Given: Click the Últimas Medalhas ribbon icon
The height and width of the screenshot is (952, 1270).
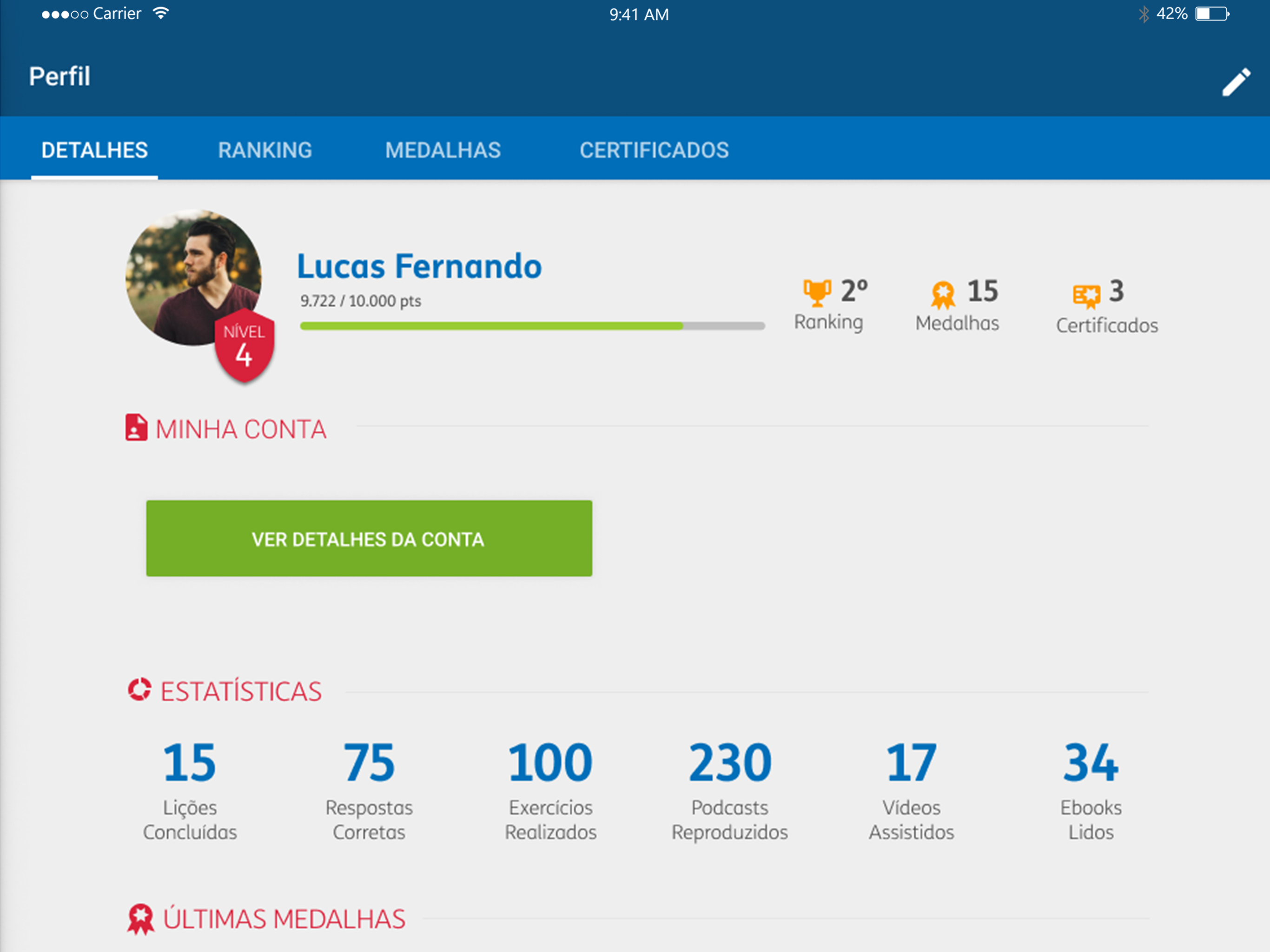Looking at the screenshot, I should 141,919.
